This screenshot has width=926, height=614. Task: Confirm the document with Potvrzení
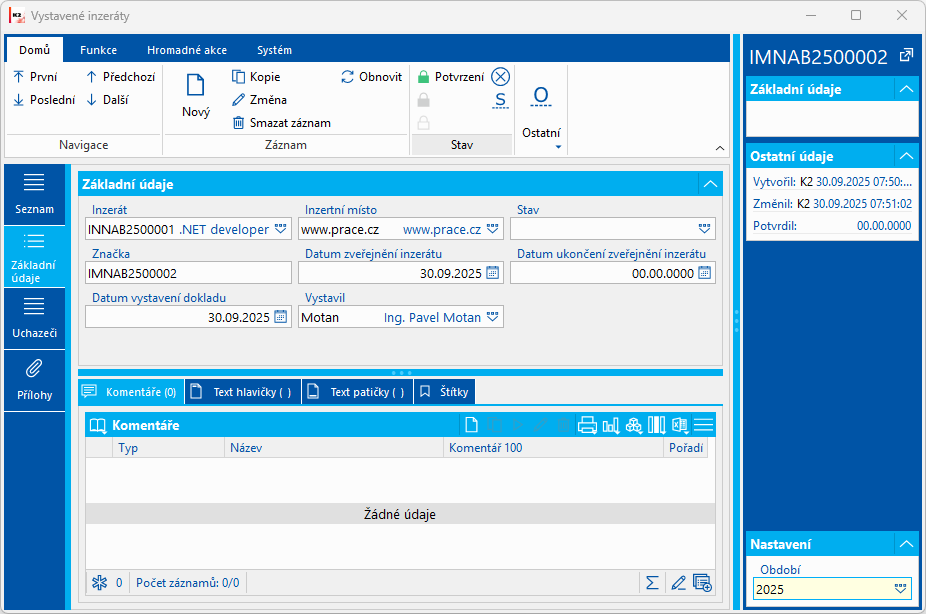click(451, 77)
